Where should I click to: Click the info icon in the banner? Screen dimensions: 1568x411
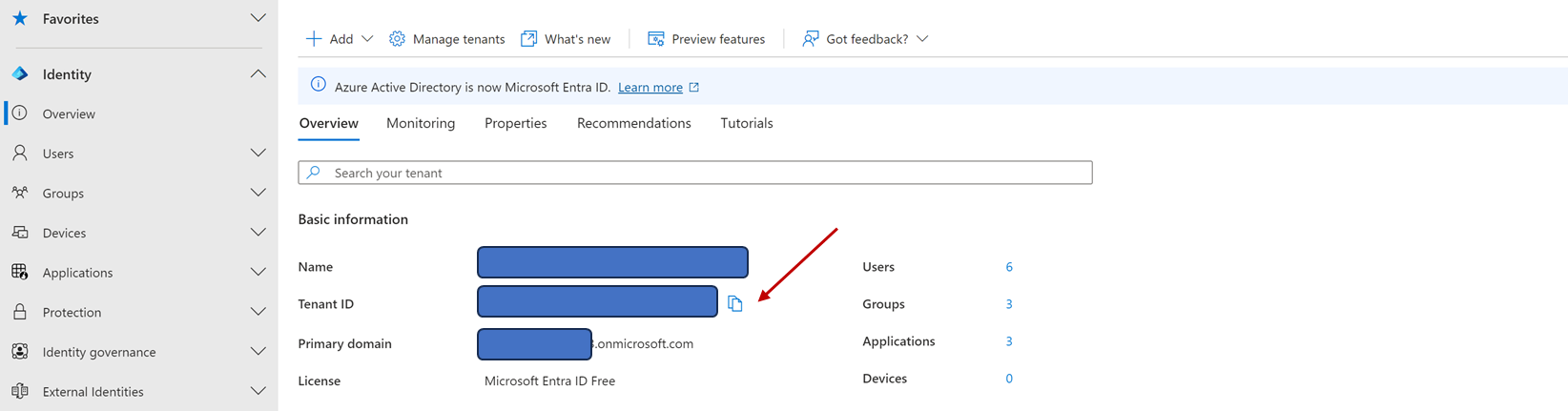[319, 86]
